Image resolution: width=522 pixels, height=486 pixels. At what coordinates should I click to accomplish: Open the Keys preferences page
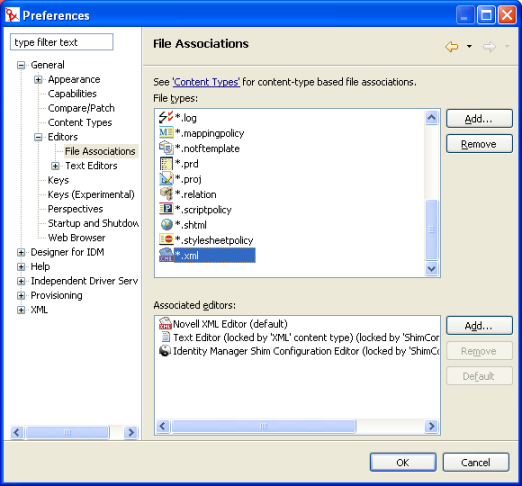[58, 180]
